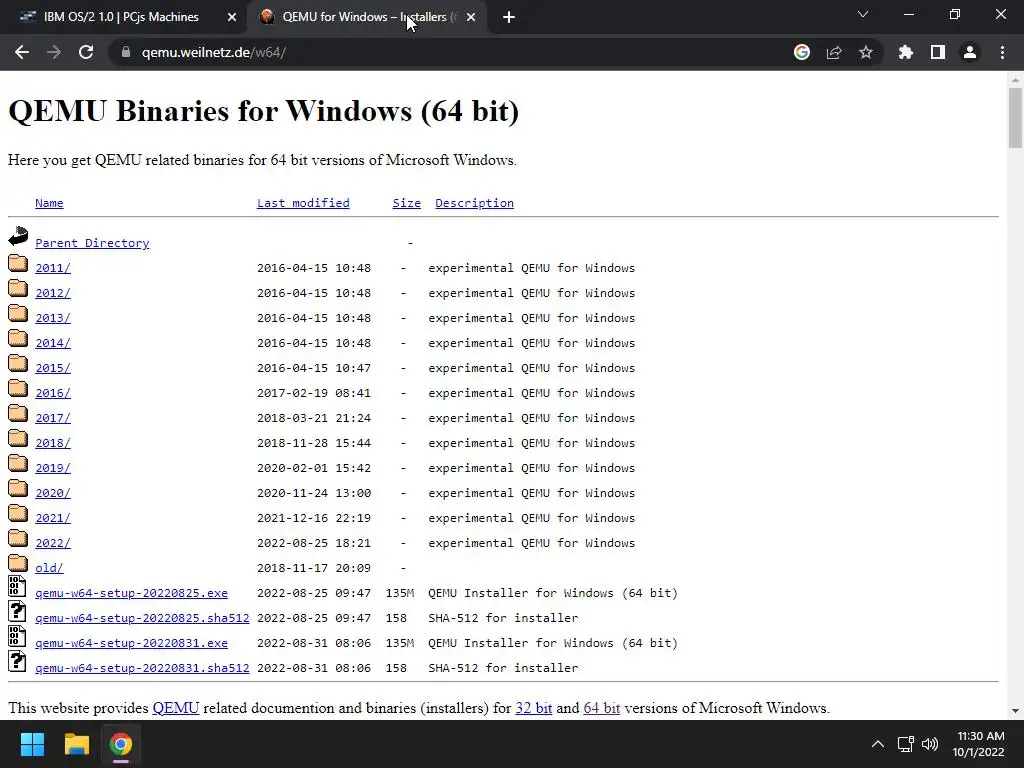Open volume control in tray
Viewport: 1024px width, 768px height.
930,744
